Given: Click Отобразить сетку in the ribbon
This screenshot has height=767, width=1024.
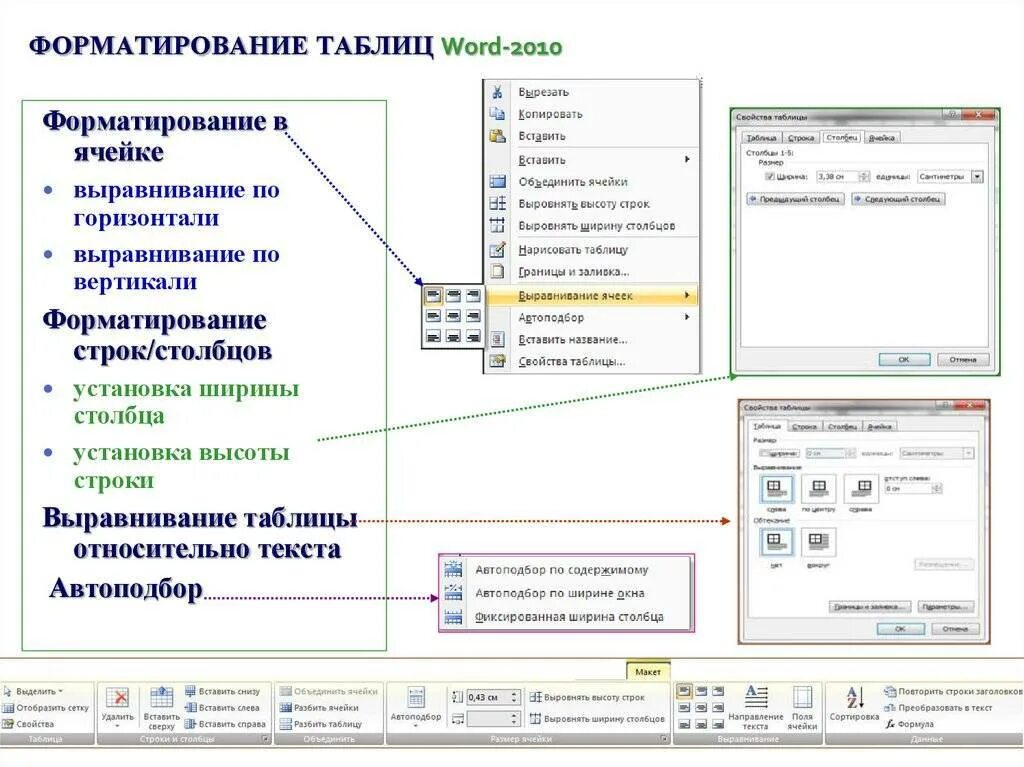Looking at the screenshot, I should 46,708.
